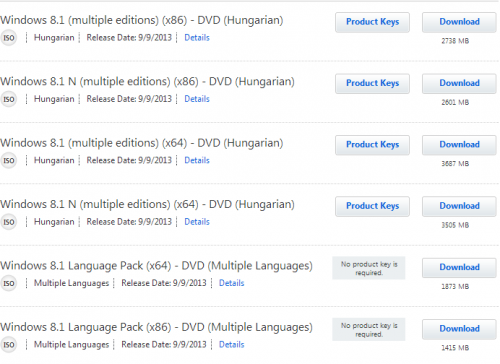Viewport: 500px width, 364px height.
Task: Get Product Keys for Windows 8.1 N x86
Action: (x=372, y=83)
